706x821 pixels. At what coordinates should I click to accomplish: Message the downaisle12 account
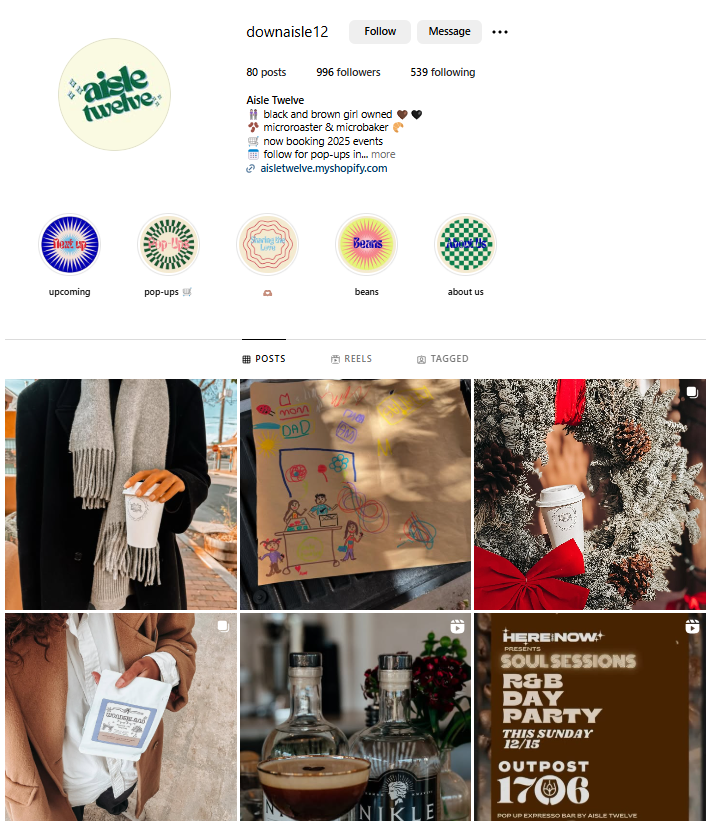(x=449, y=32)
